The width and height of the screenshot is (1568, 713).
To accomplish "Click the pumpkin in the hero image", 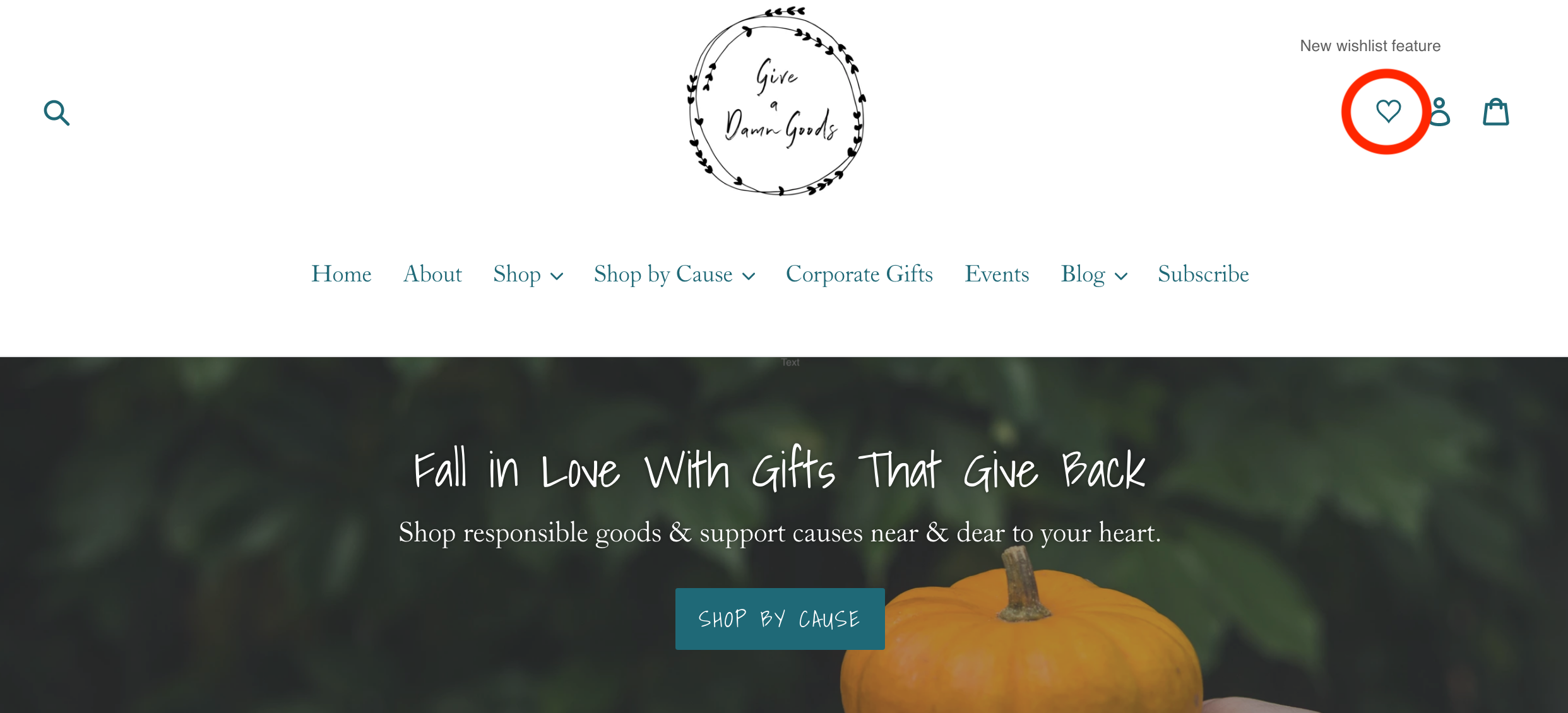I will click(x=1023, y=637).
